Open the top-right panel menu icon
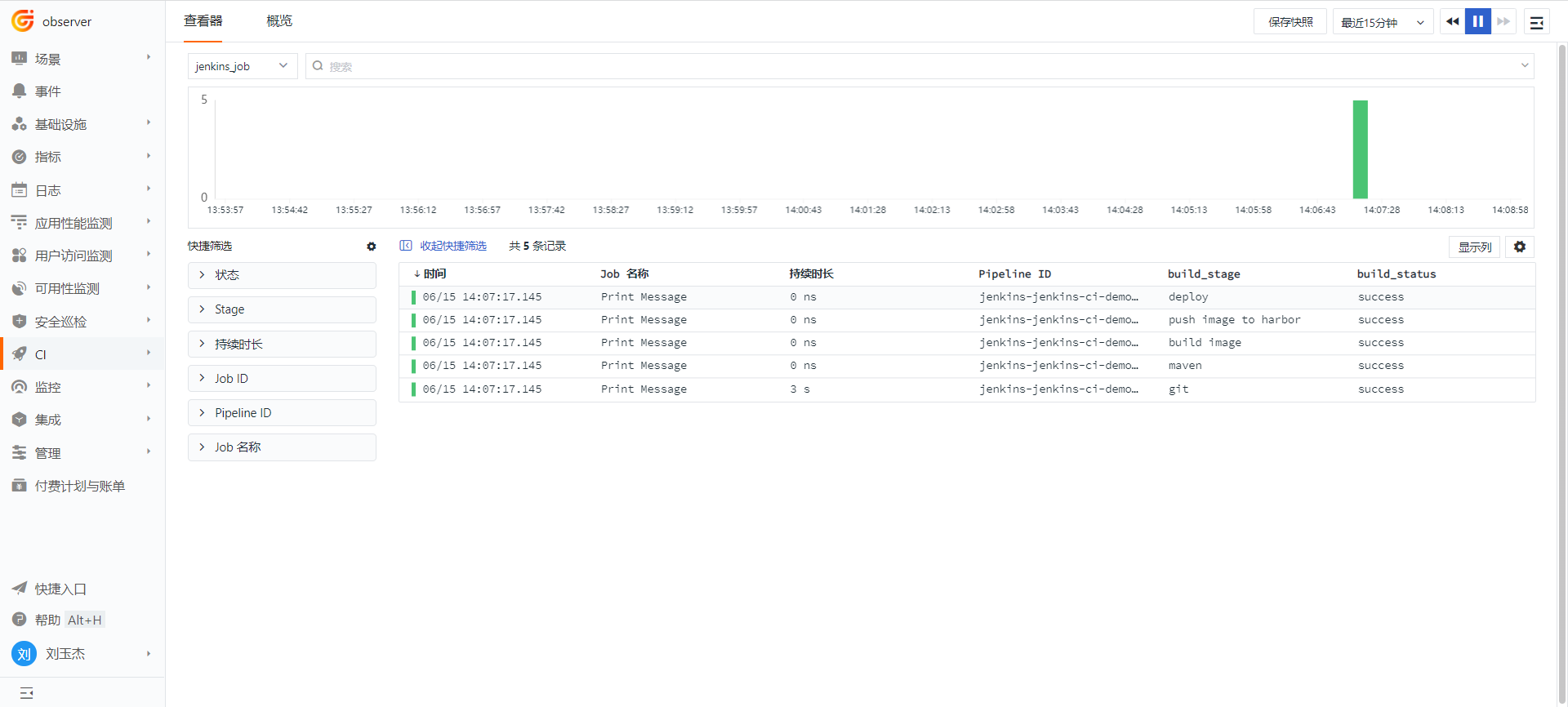1568x707 pixels. (1536, 23)
